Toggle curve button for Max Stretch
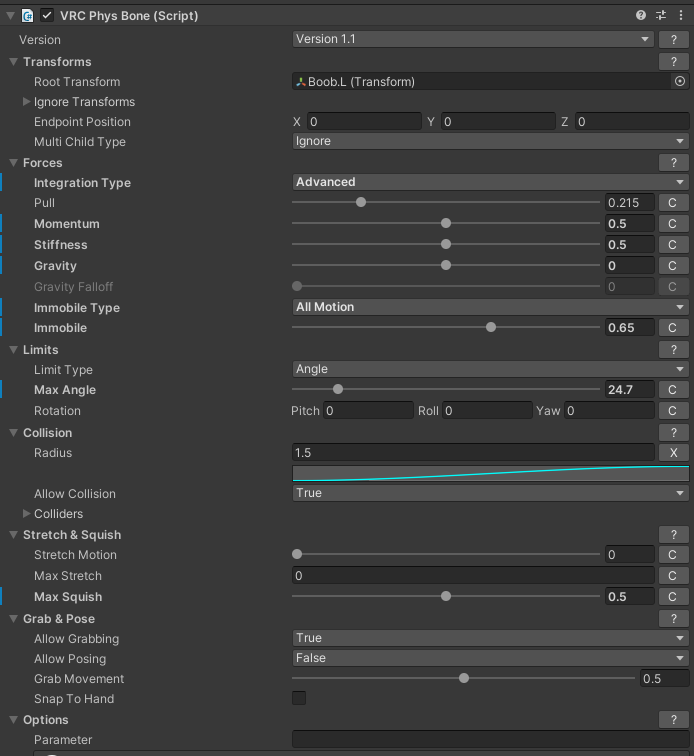 (x=673, y=576)
